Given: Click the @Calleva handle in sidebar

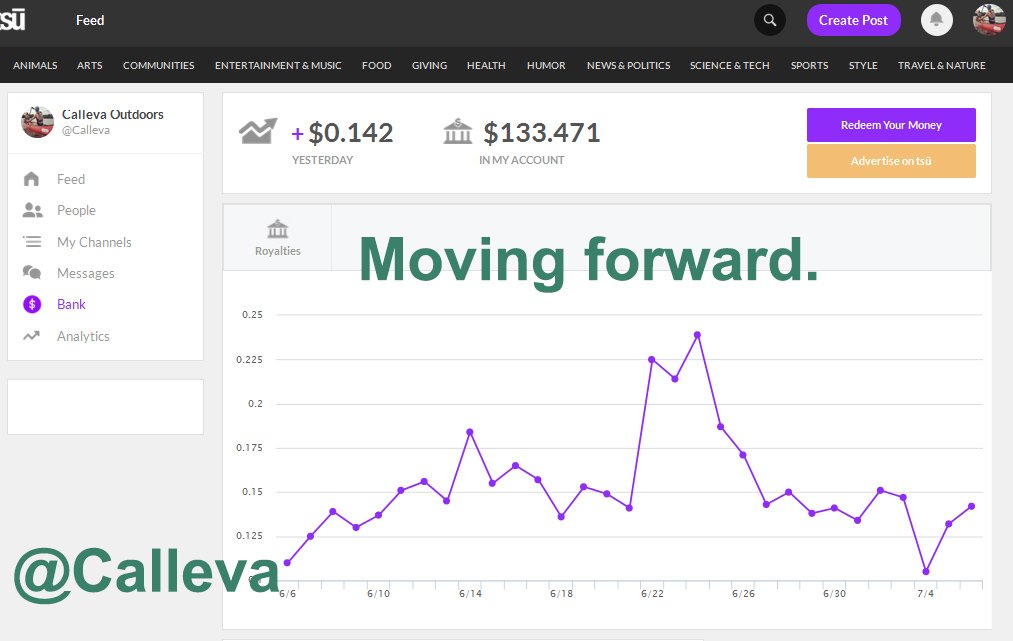Looking at the screenshot, I should [x=86, y=130].
